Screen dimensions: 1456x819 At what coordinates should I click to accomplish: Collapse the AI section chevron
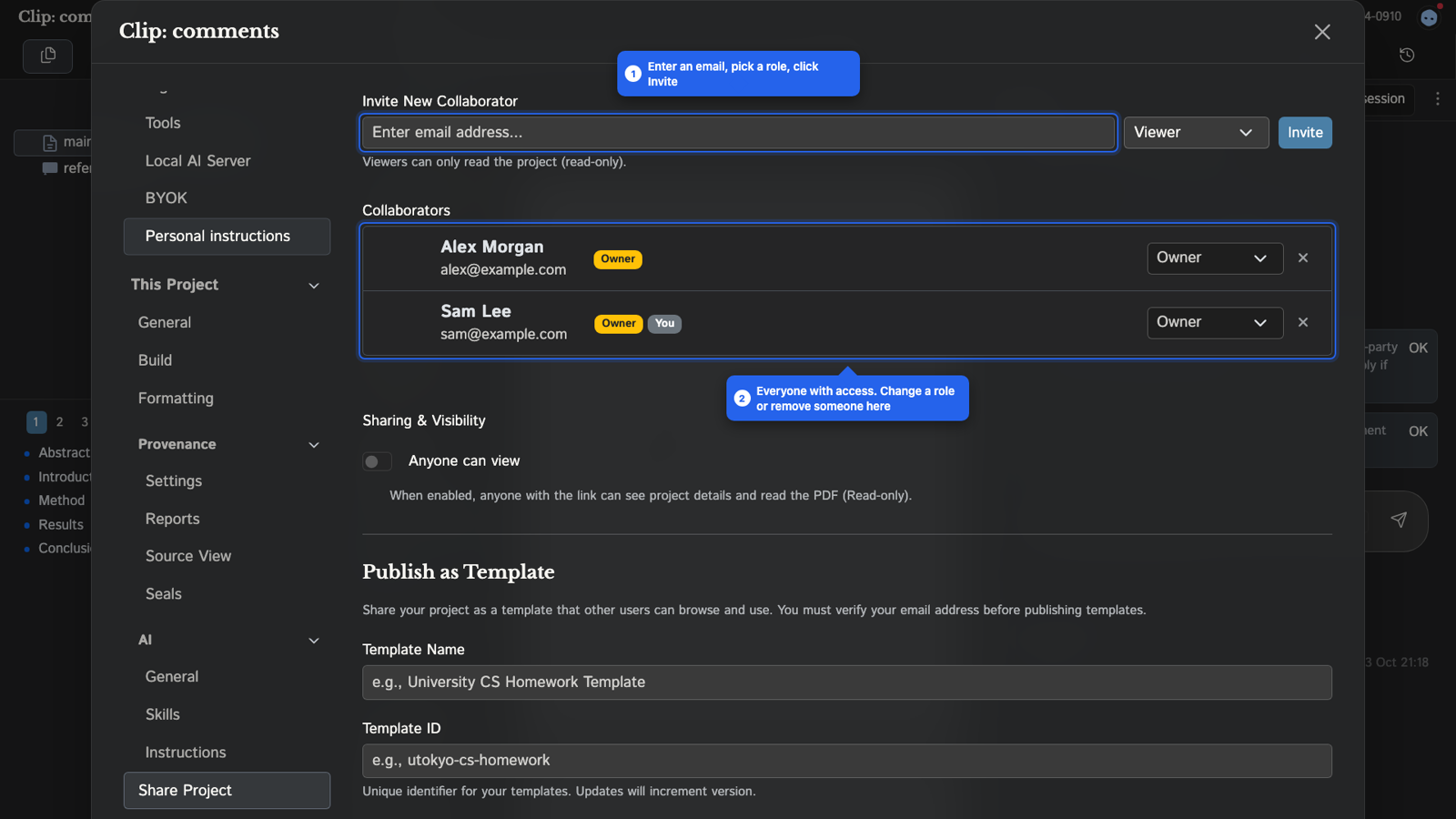click(314, 641)
